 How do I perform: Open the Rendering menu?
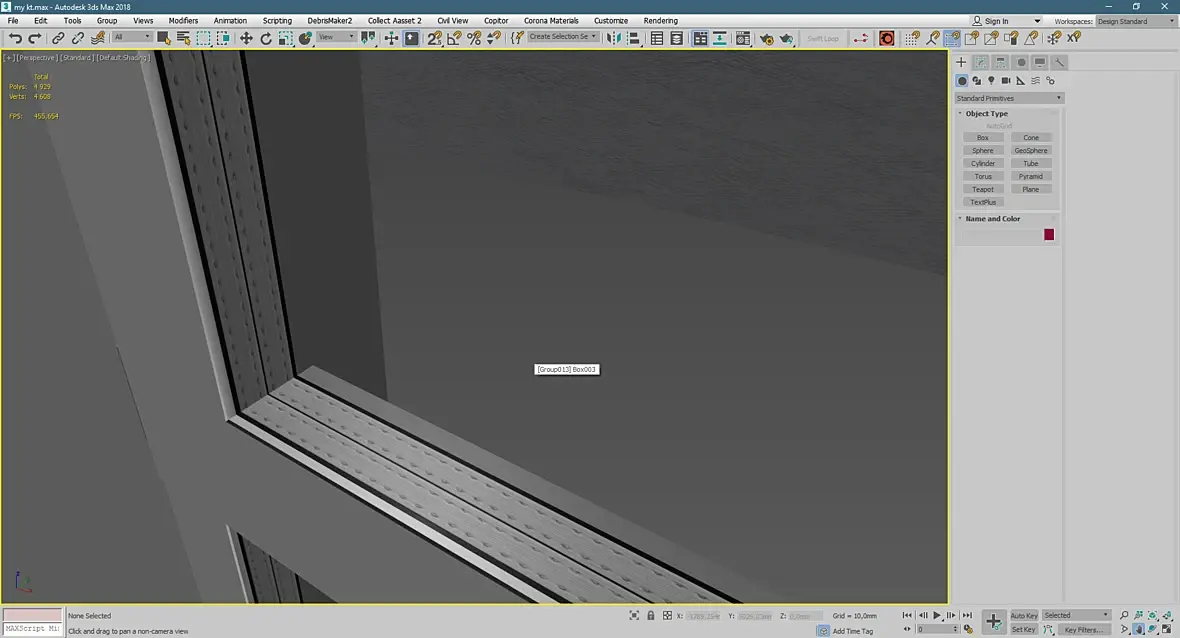[x=661, y=21]
